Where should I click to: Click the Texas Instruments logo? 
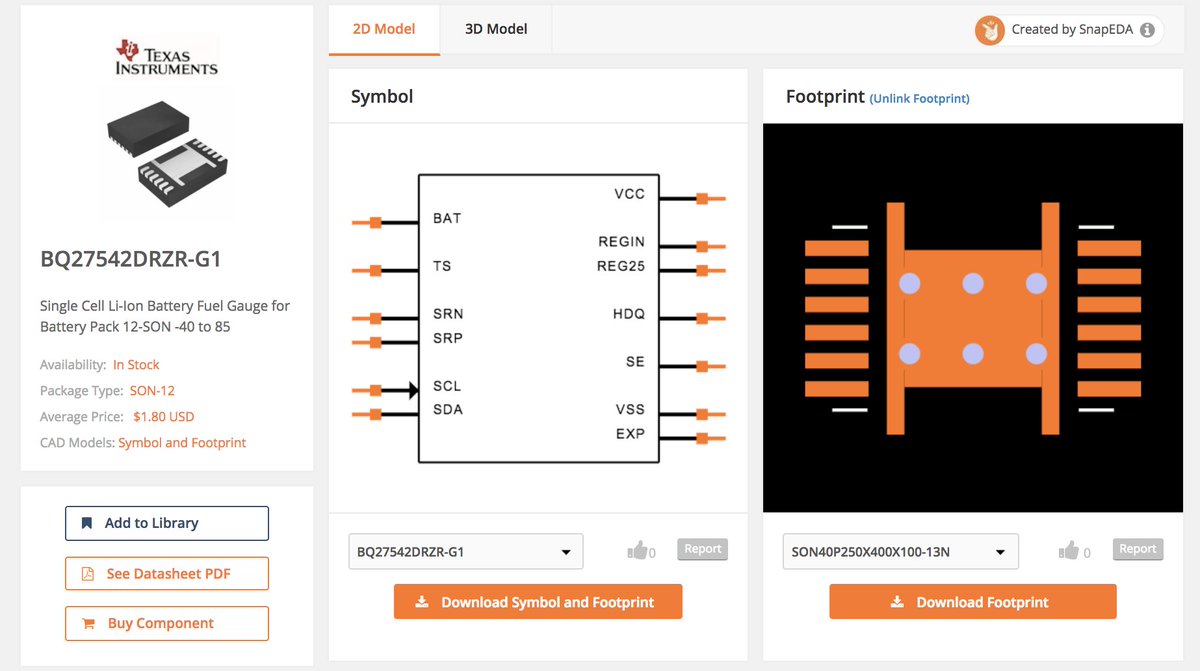[166, 57]
